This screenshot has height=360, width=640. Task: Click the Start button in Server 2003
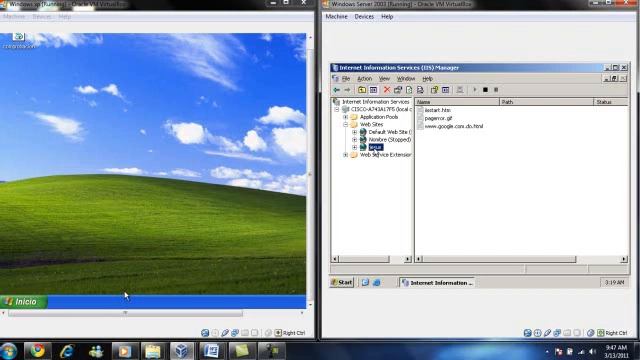[x=342, y=282]
